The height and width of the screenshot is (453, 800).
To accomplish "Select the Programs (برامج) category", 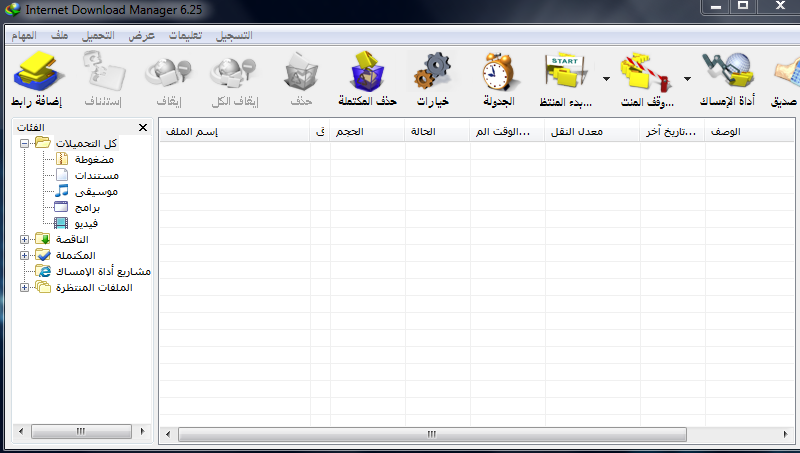I will click(87, 208).
